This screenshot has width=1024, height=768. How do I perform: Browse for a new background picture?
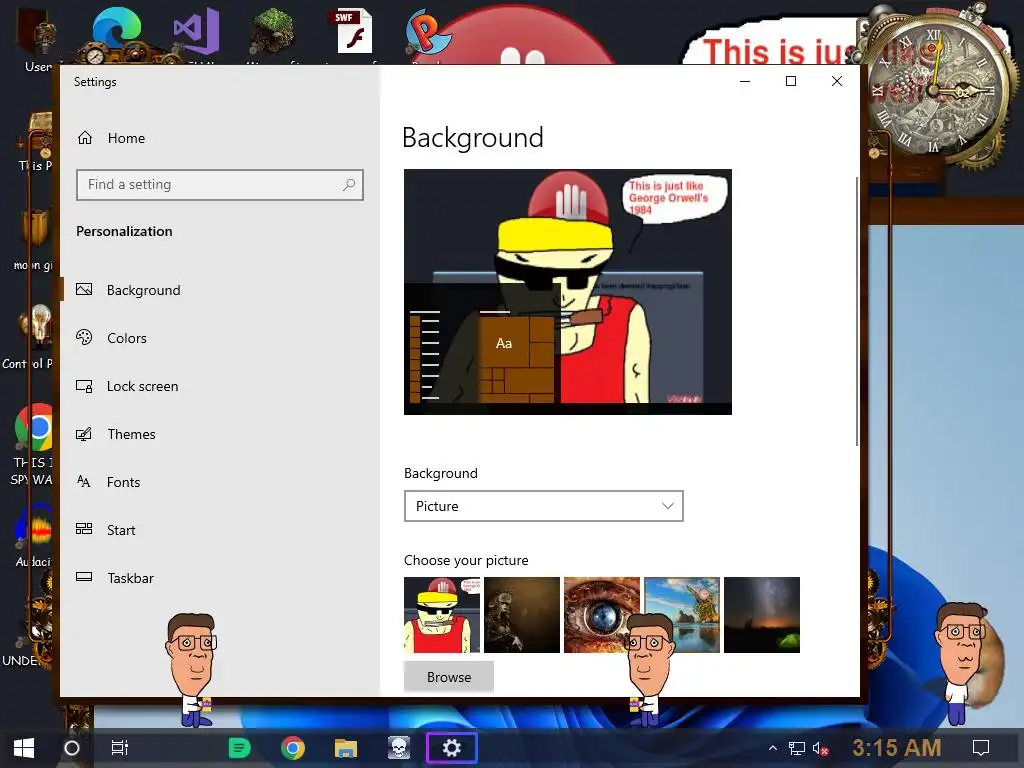449,677
